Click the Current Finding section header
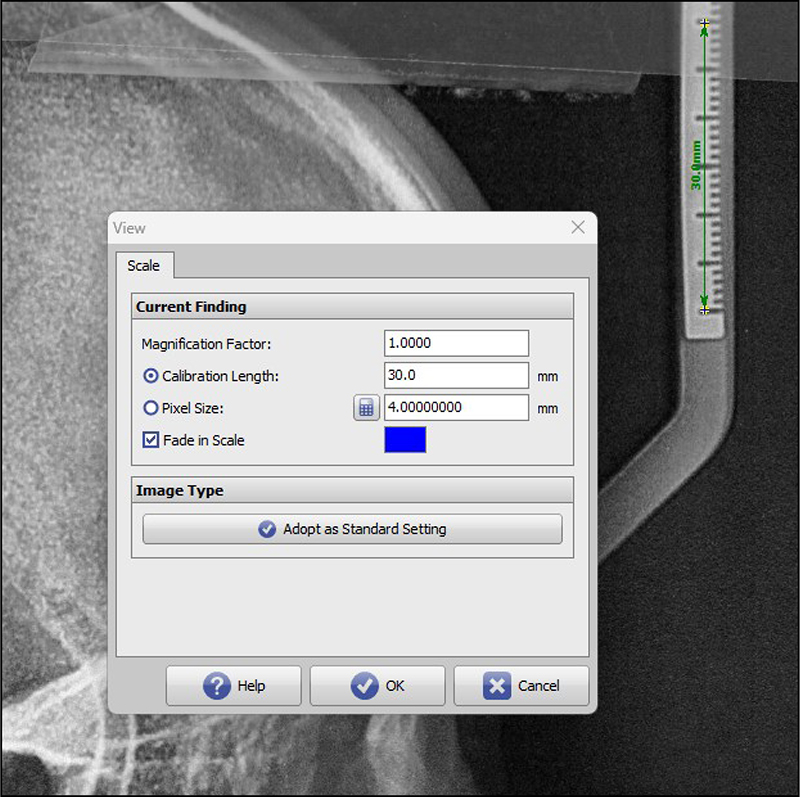This screenshot has height=797, width=800. click(353, 306)
